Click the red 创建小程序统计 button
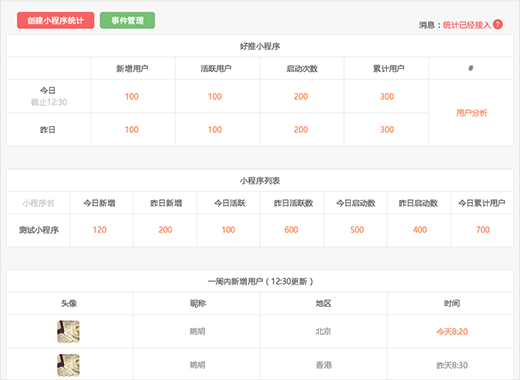Viewport: 520px width, 380px height. click(56, 20)
